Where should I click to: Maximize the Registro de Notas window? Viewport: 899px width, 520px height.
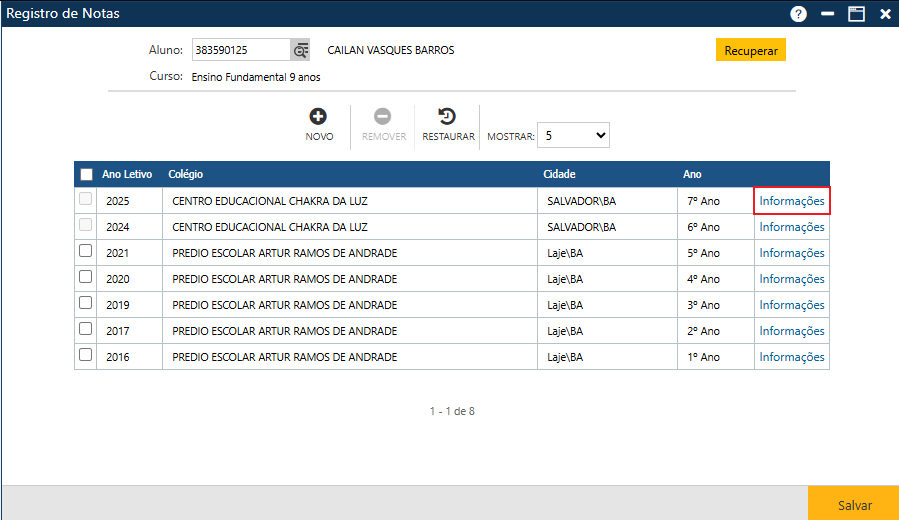857,14
